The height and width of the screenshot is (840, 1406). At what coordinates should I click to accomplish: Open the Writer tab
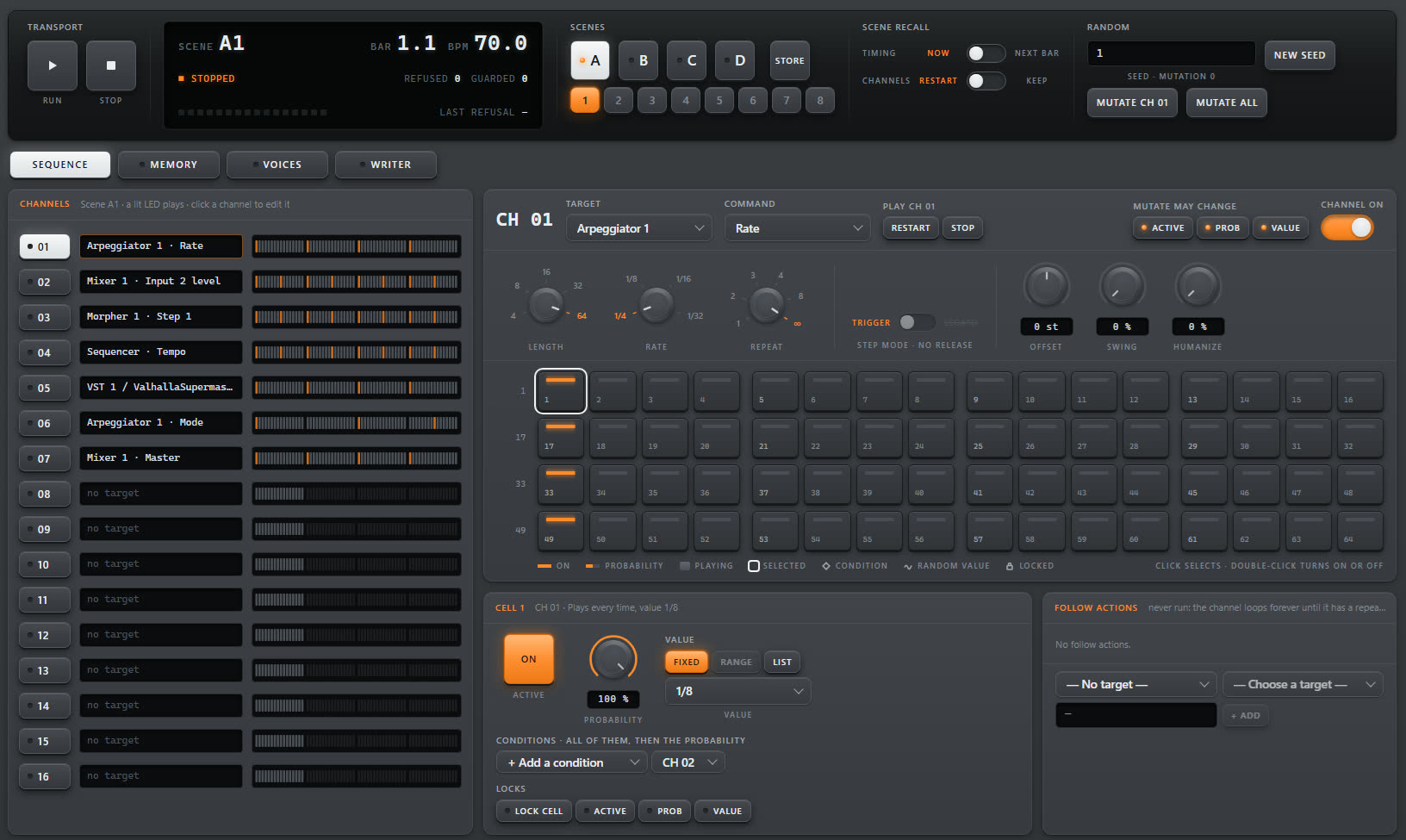click(386, 165)
